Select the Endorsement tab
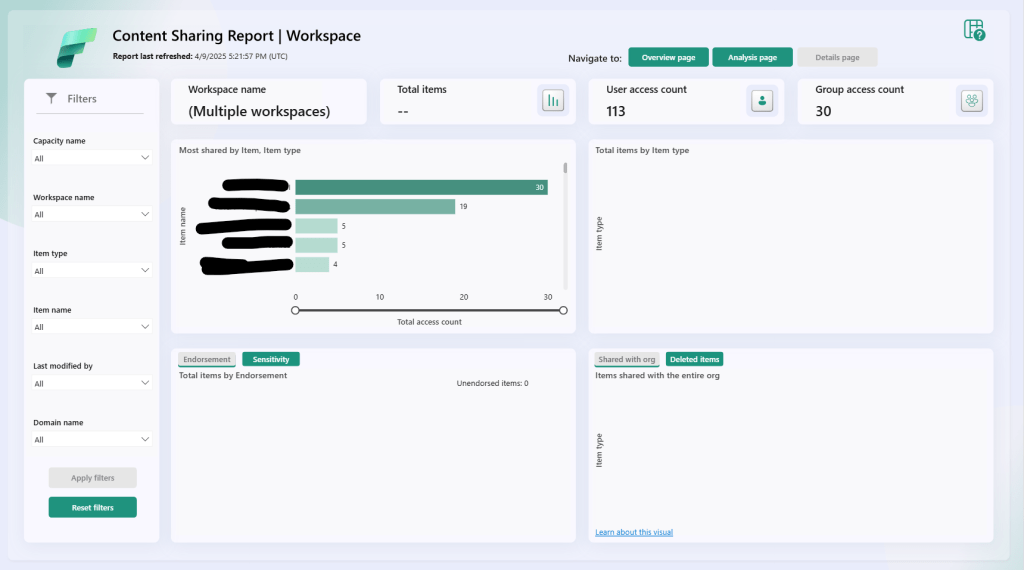This screenshot has height=570, width=1024. pyautogui.click(x=207, y=359)
